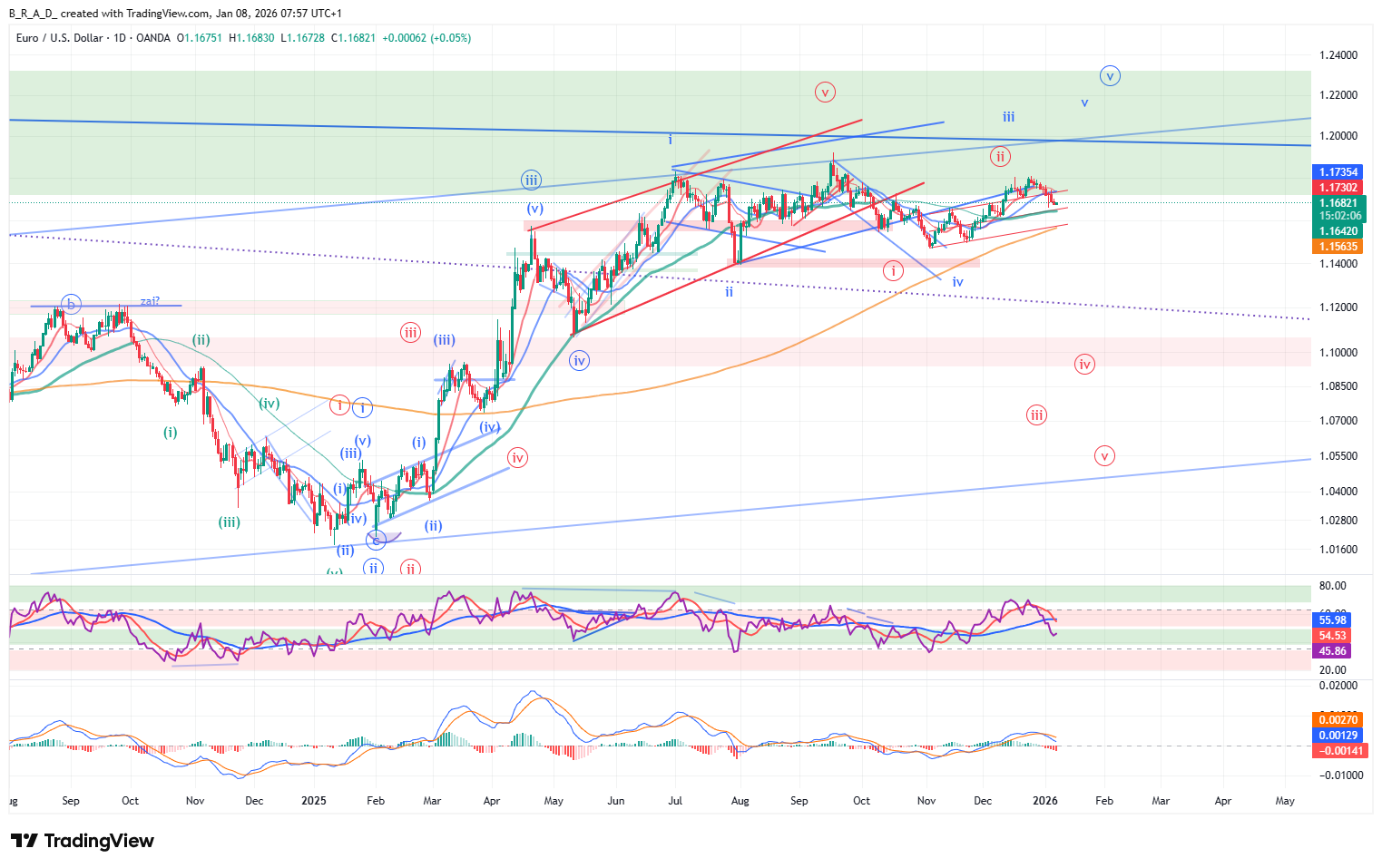Click the TradingView logo at the bottom
Viewport: 1382px width, 868px height.
point(83,841)
